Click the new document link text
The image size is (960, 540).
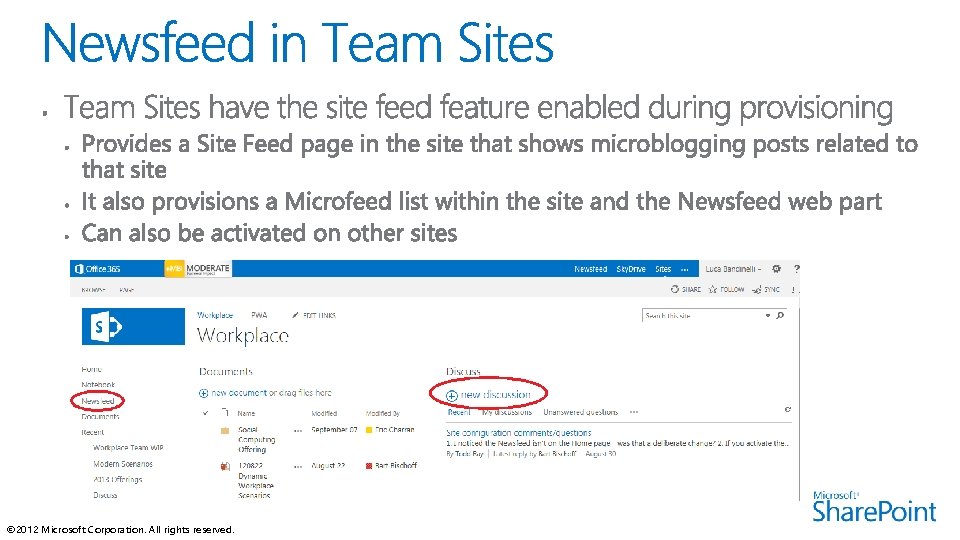239,393
